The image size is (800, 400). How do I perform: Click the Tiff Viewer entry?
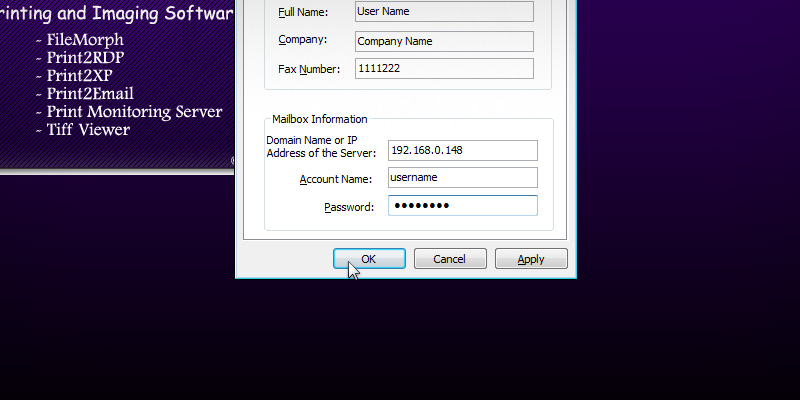[x=88, y=130]
